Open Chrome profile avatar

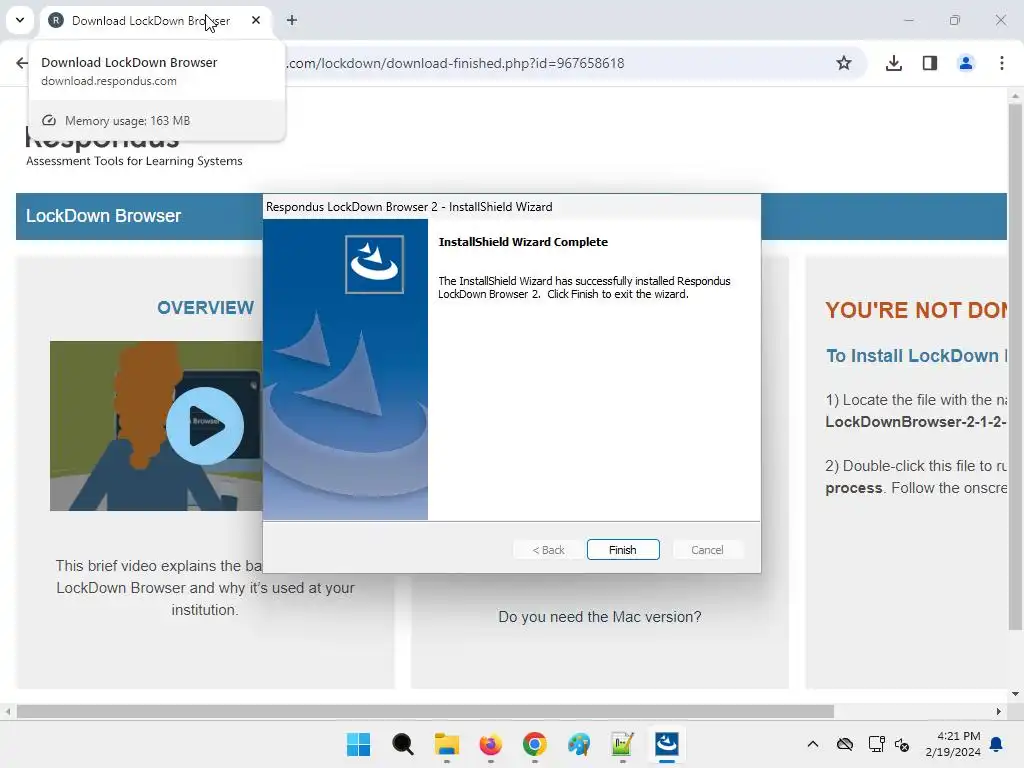click(x=966, y=63)
